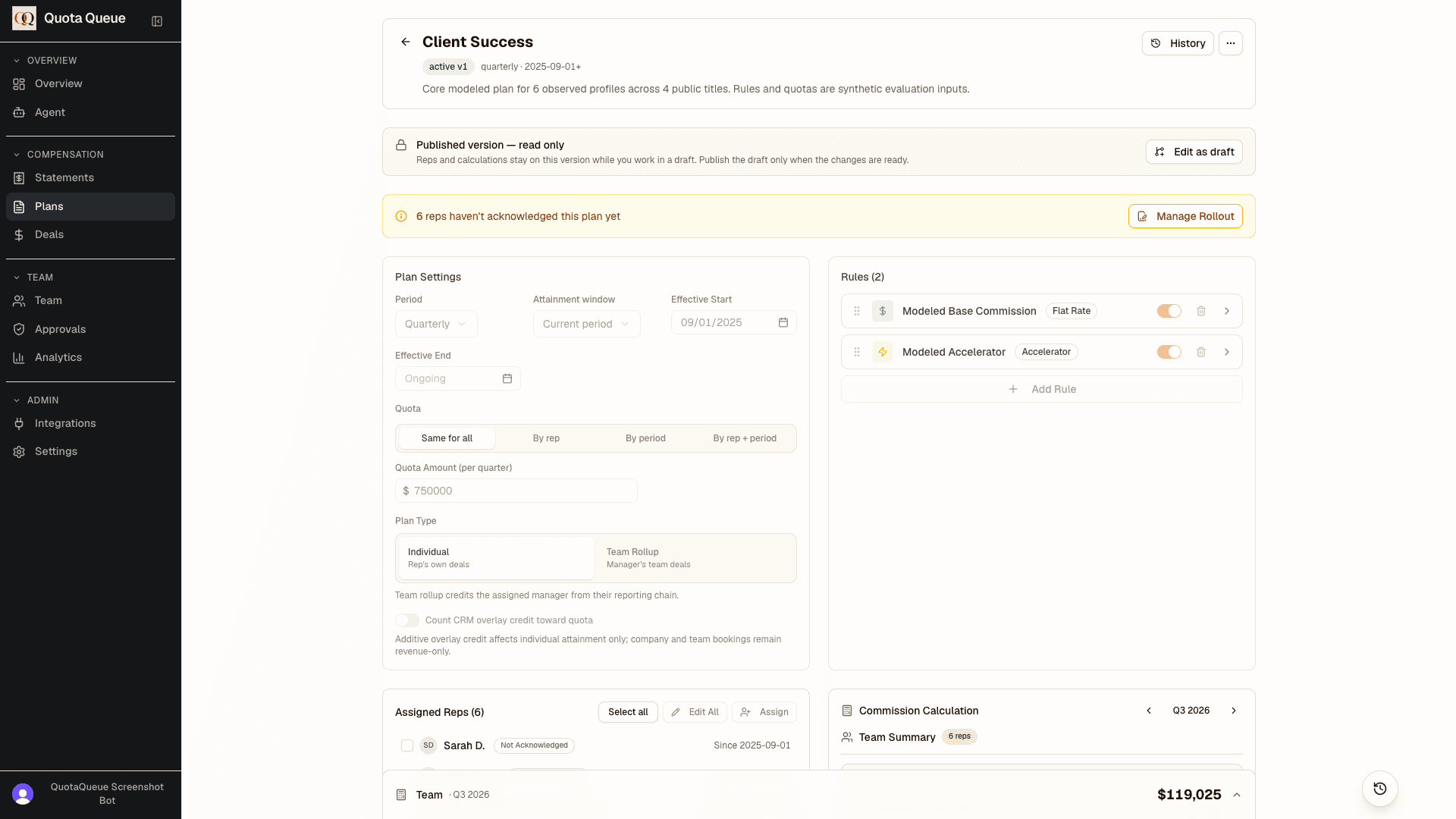This screenshot has height=819, width=1456.
Task: Switch quota mode to By rep
Action: [x=546, y=438]
